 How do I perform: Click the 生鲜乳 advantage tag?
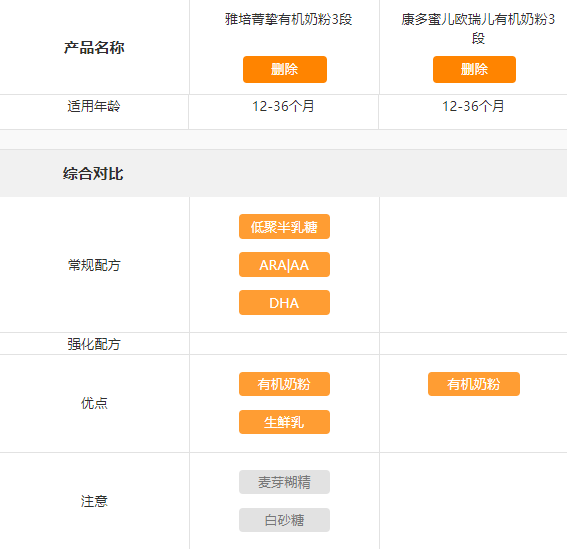tap(284, 422)
